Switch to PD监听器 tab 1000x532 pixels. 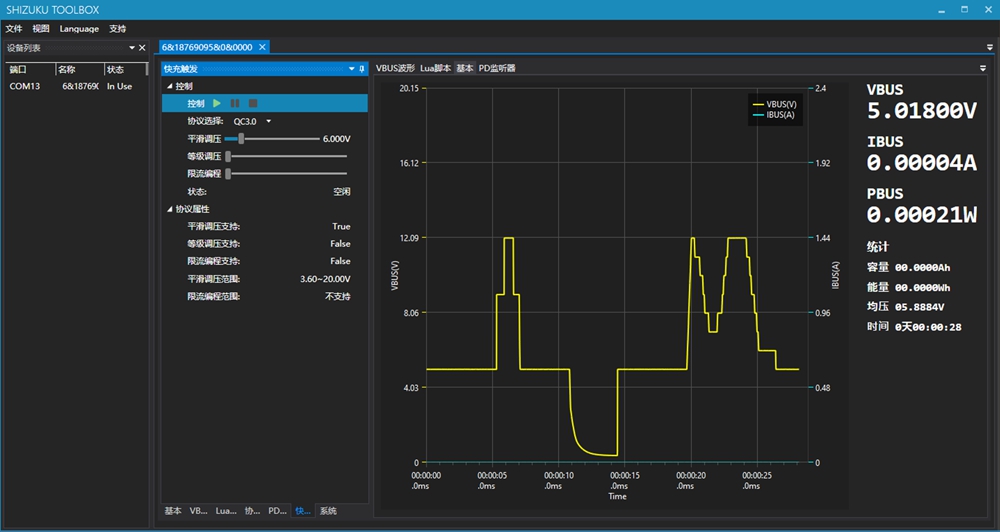coord(497,68)
